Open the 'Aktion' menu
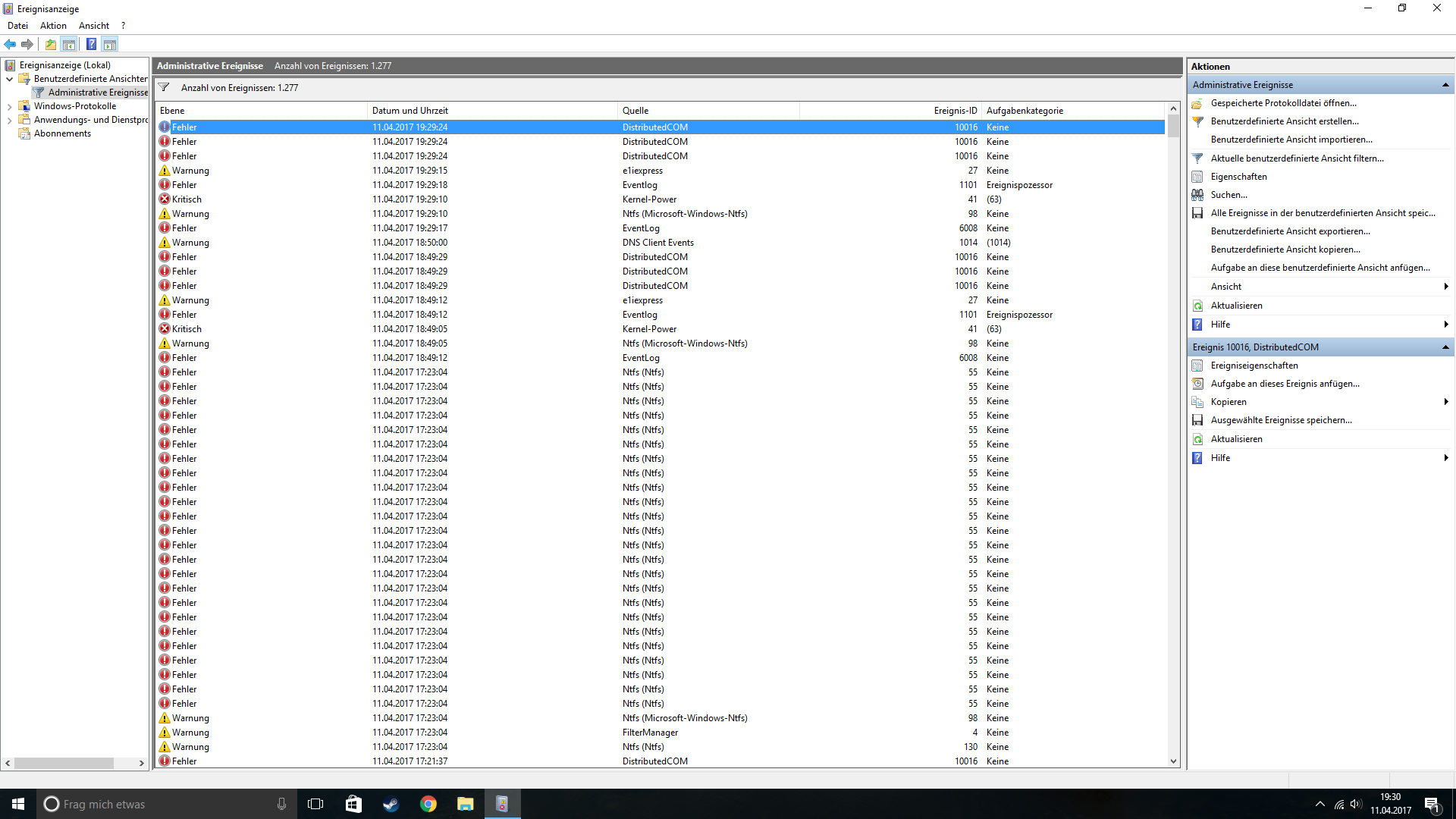 [x=53, y=26]
